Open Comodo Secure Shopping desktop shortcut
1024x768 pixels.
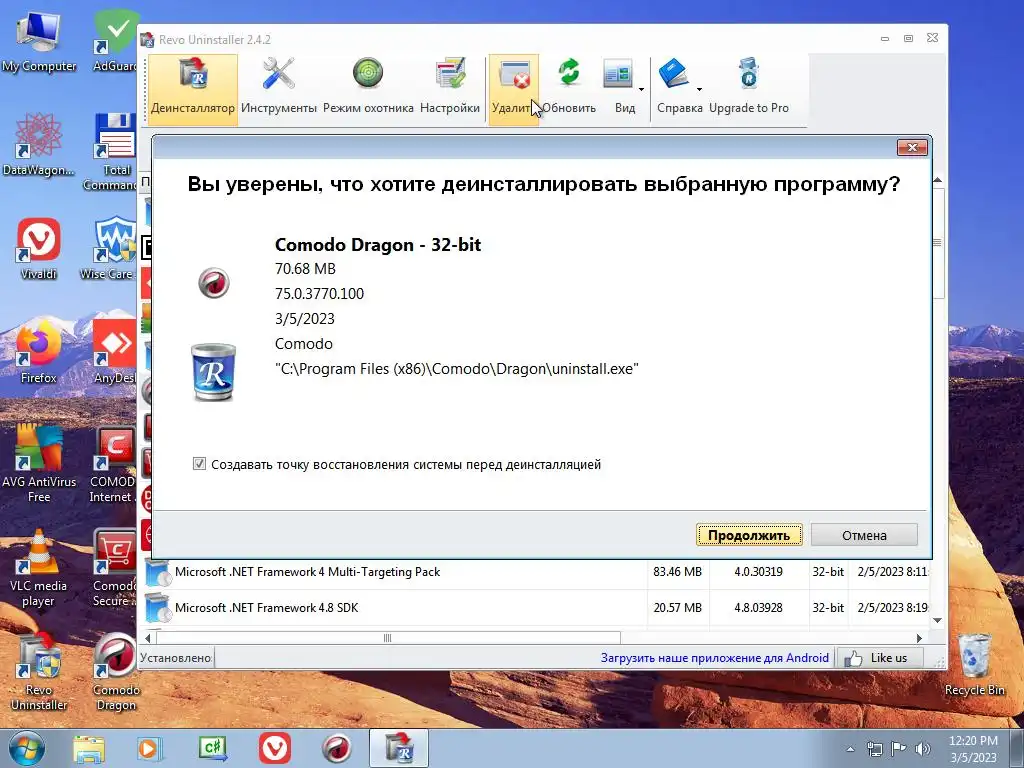114,568
